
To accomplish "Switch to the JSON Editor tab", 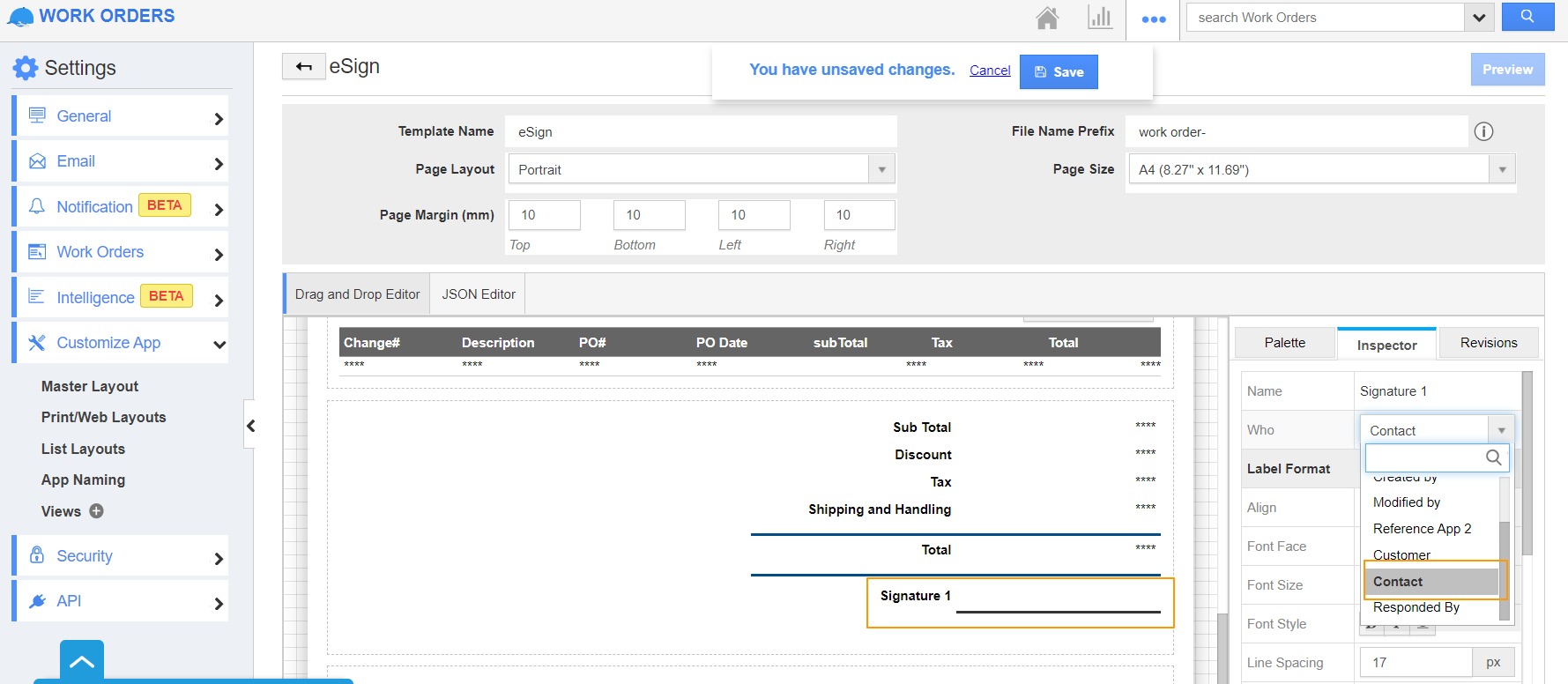I will pyautogui.click(x=478, y=294).
